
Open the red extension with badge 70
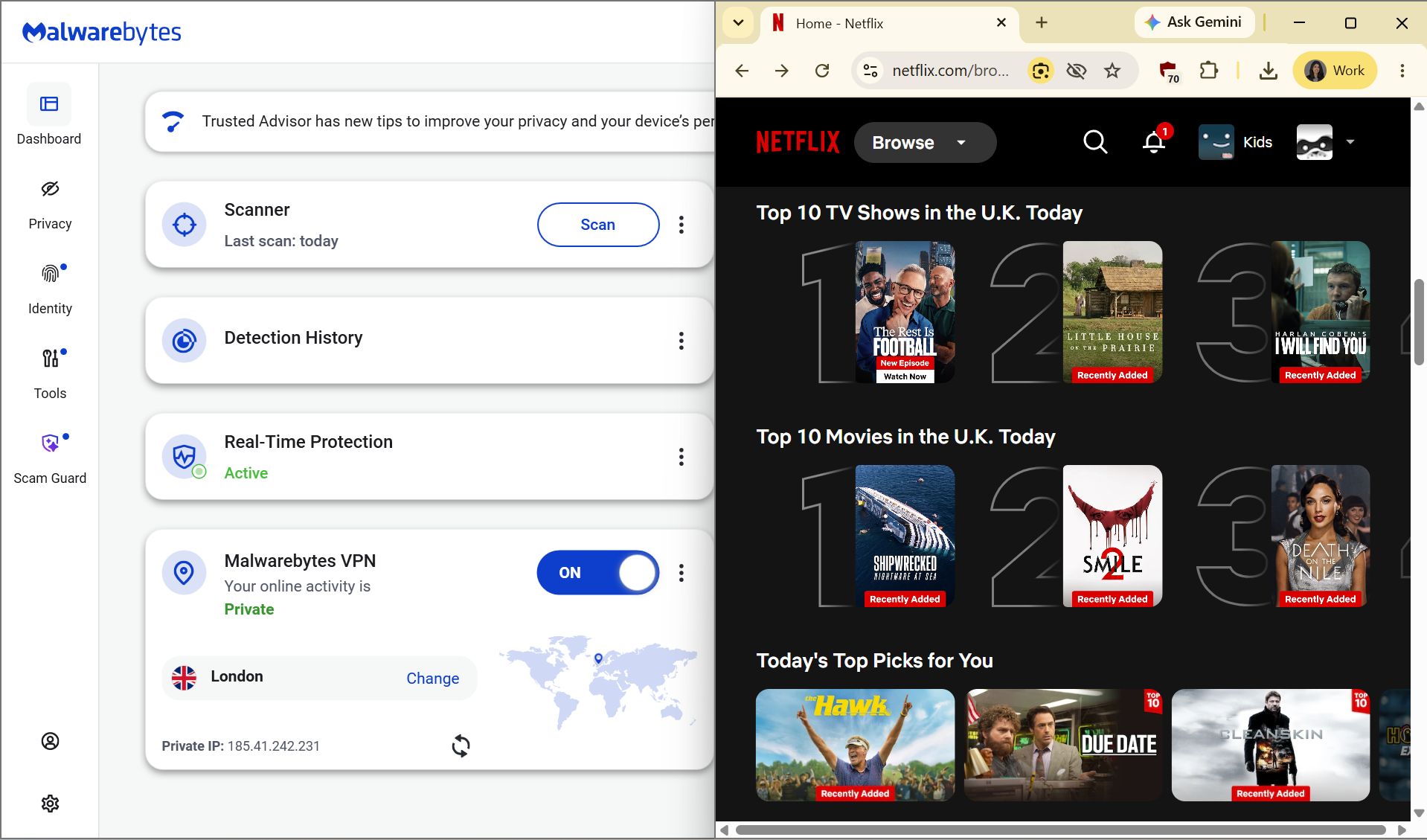1169,71
